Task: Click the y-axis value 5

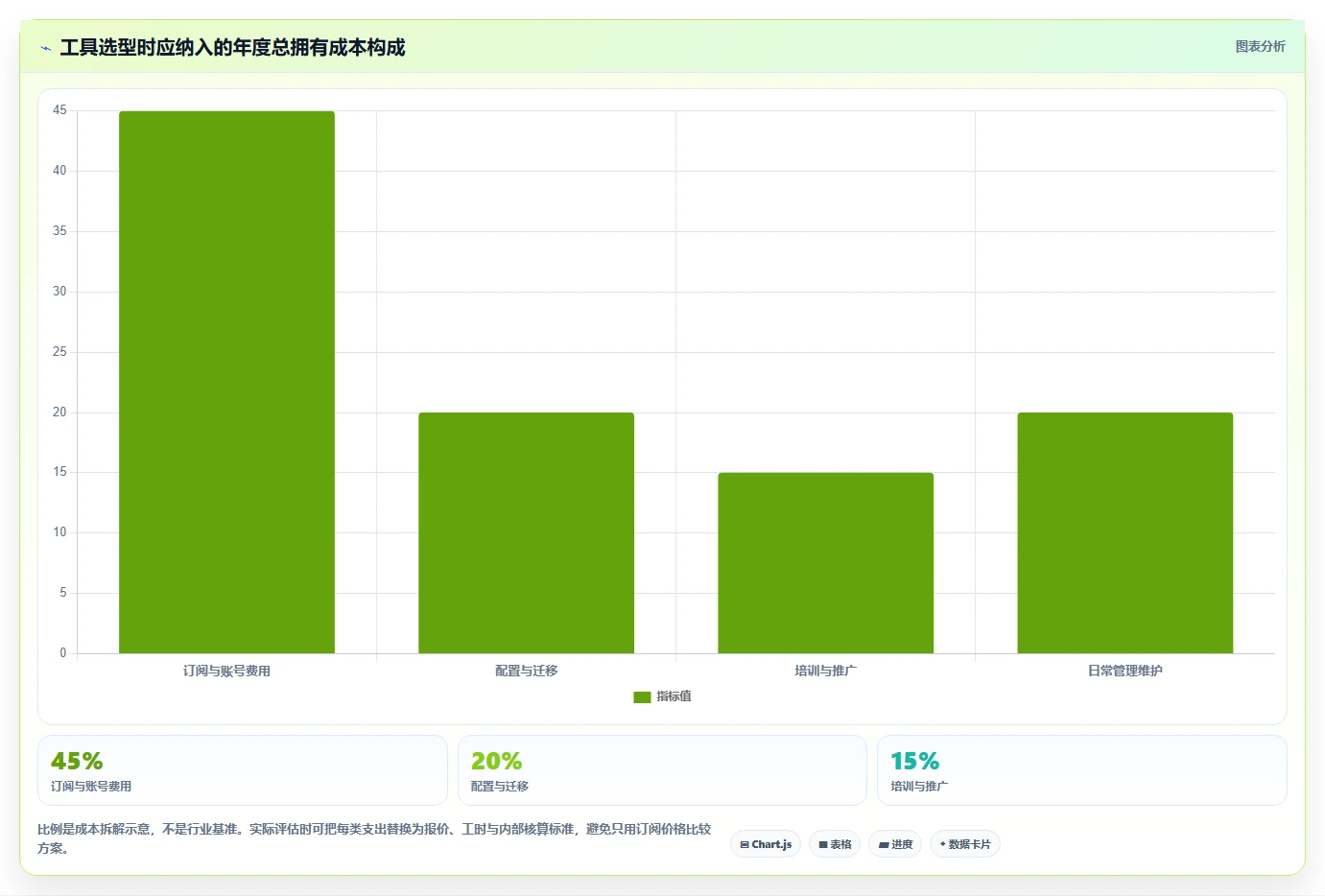Action: click(63, 593)
